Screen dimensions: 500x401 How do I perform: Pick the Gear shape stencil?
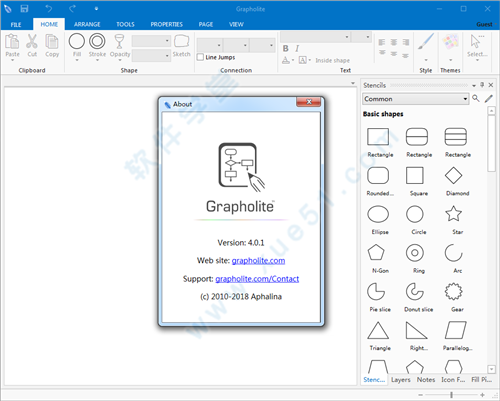pos(453,291)
